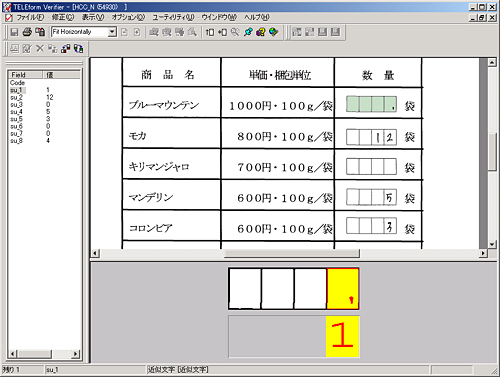Open the Fit Horizontally zoom dropdown
The height and width of the screenshot is (377, 500).
(x=112, y=32)
